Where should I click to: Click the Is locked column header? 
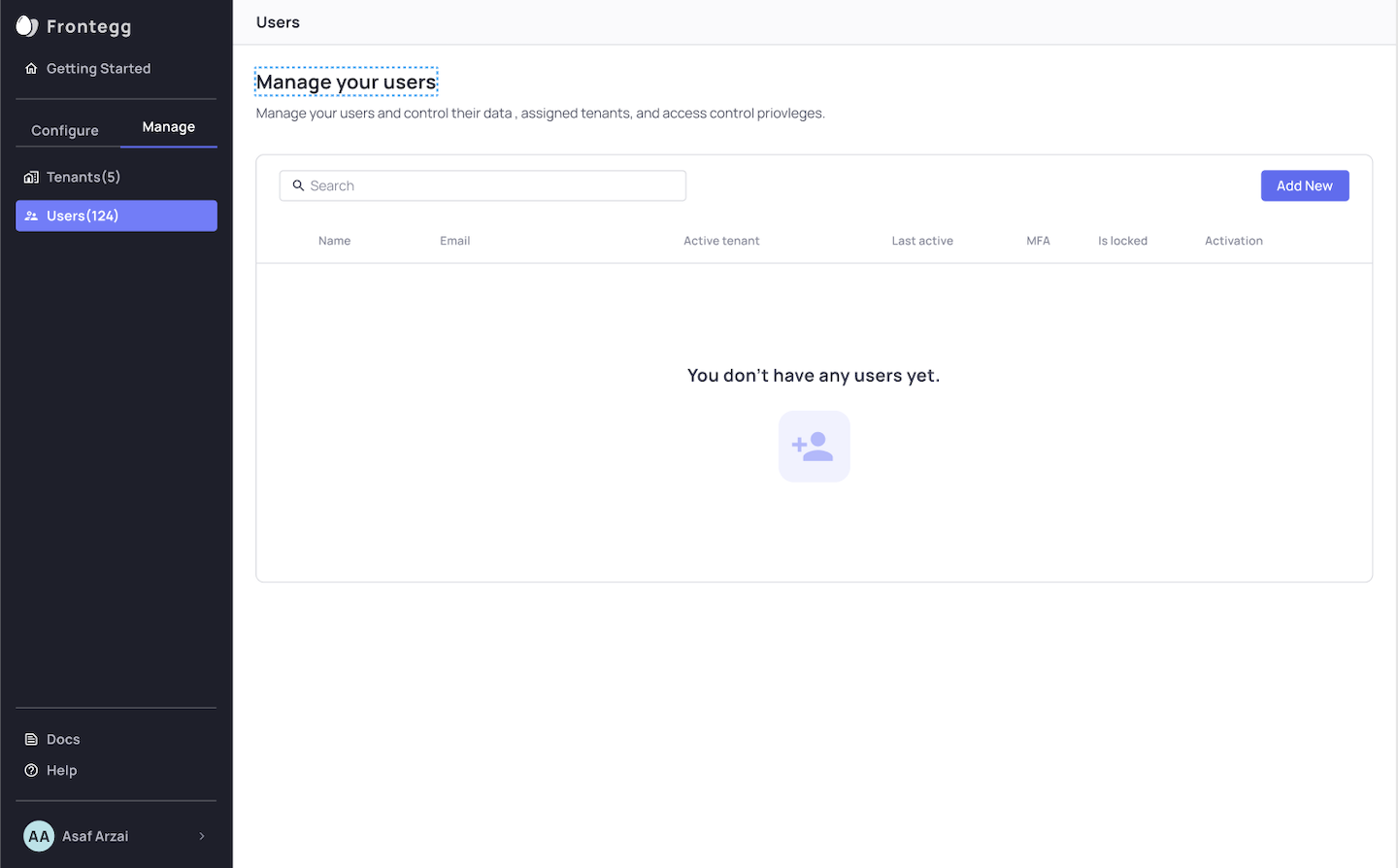click(1122, 241)
